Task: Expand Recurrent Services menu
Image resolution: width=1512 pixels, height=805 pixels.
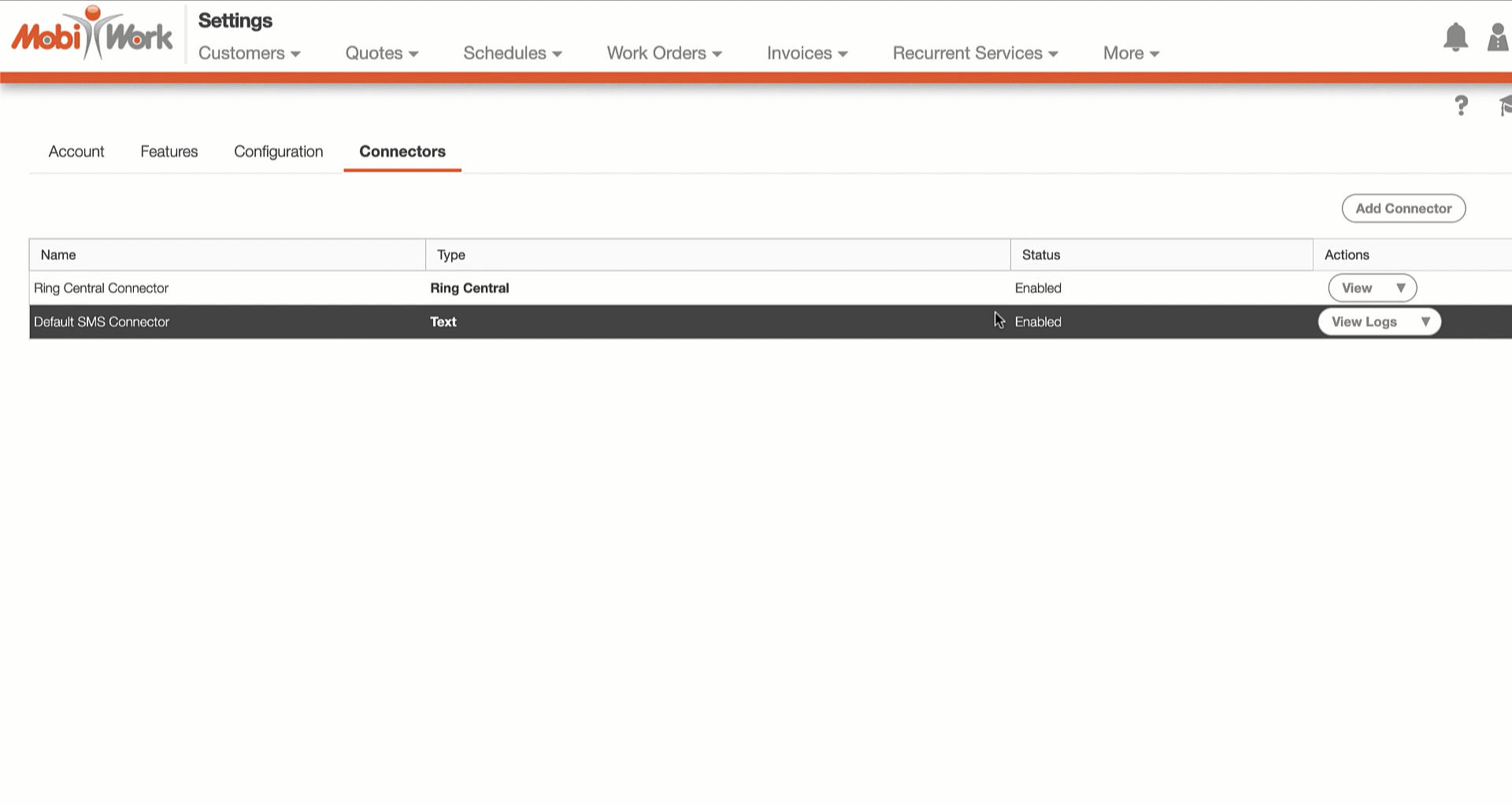Action: click(974, 54)
